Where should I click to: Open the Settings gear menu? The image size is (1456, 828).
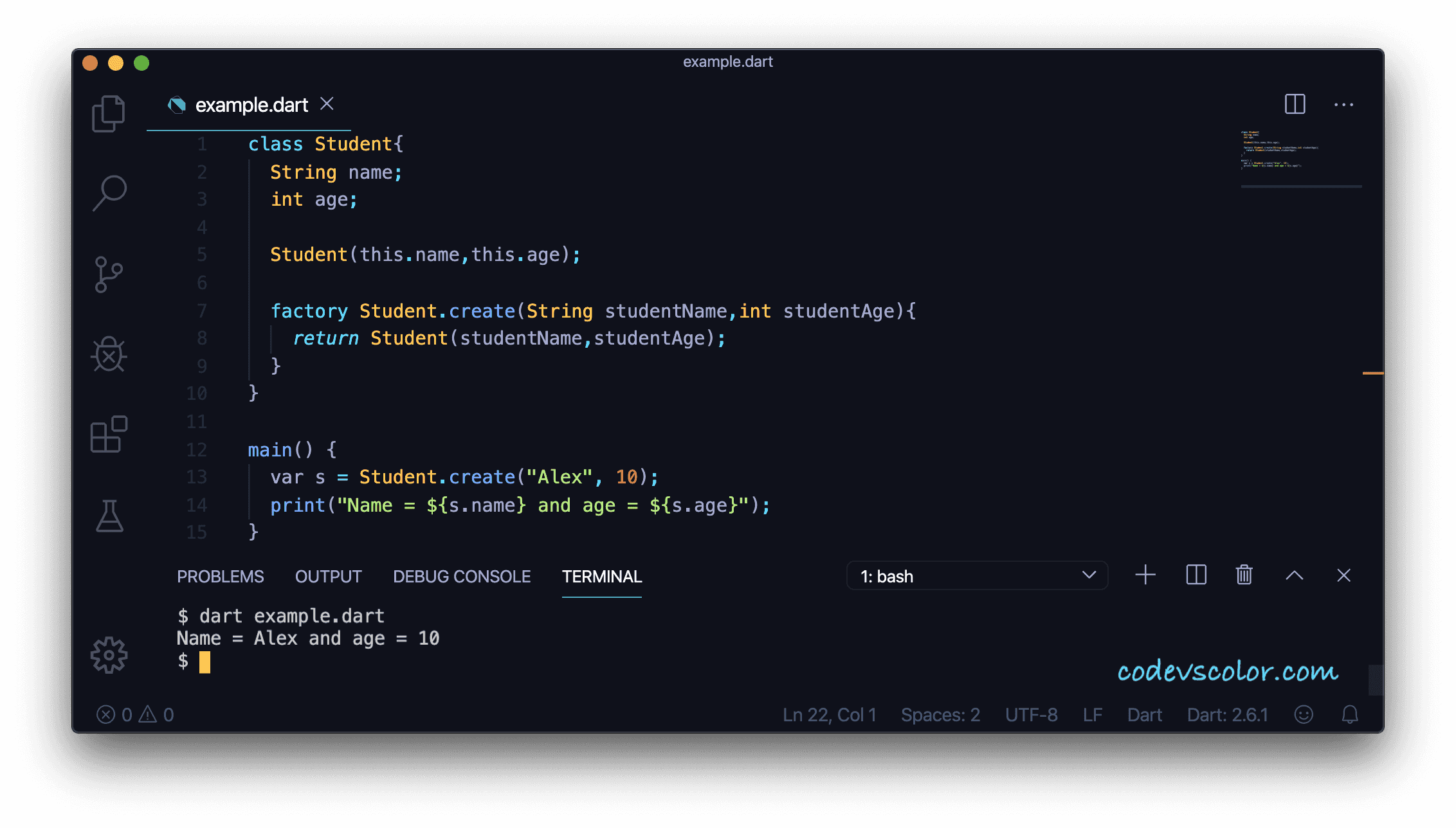pyautogui.click(x=109, y=656)
